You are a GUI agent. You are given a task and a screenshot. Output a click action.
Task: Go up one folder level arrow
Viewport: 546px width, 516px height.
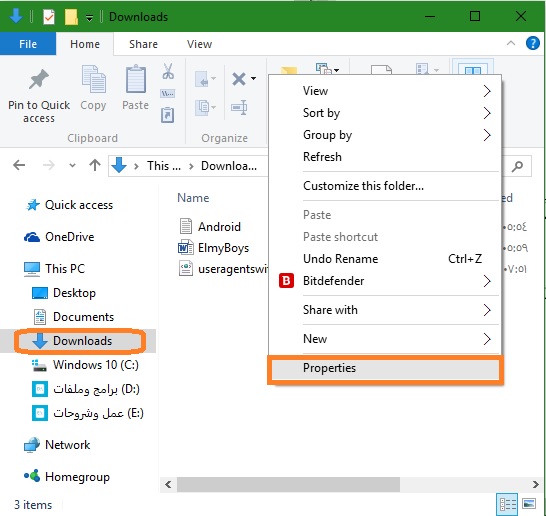point(95,165)
